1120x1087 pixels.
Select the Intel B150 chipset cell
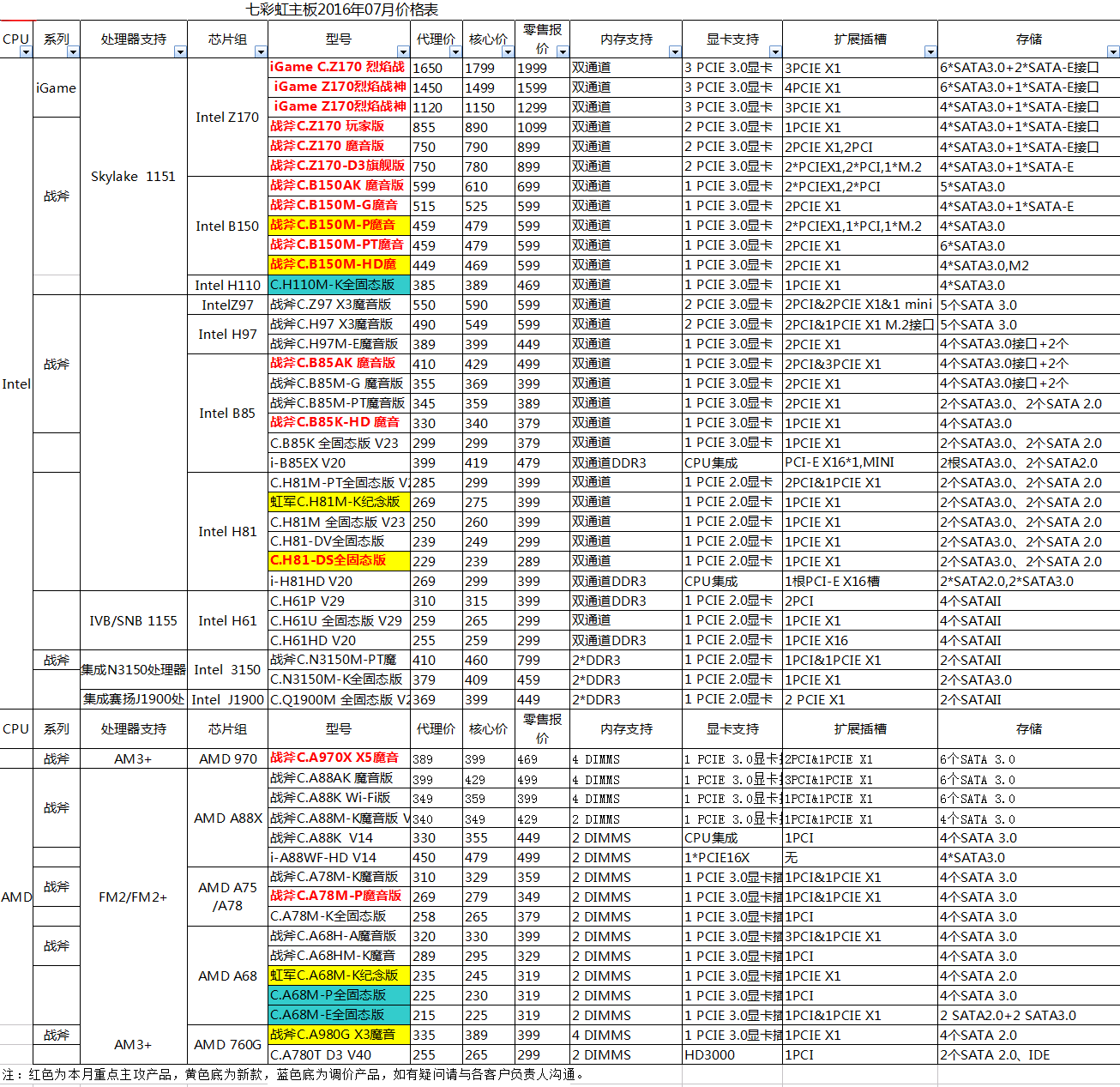227,226
